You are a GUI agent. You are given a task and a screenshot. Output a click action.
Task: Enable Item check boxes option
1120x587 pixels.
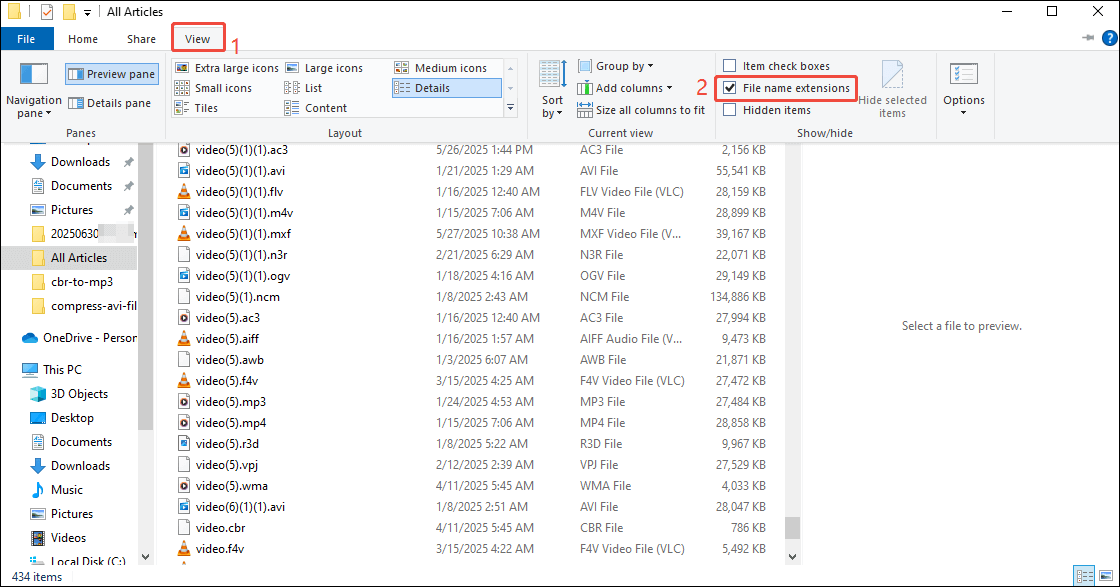point(729,66)
